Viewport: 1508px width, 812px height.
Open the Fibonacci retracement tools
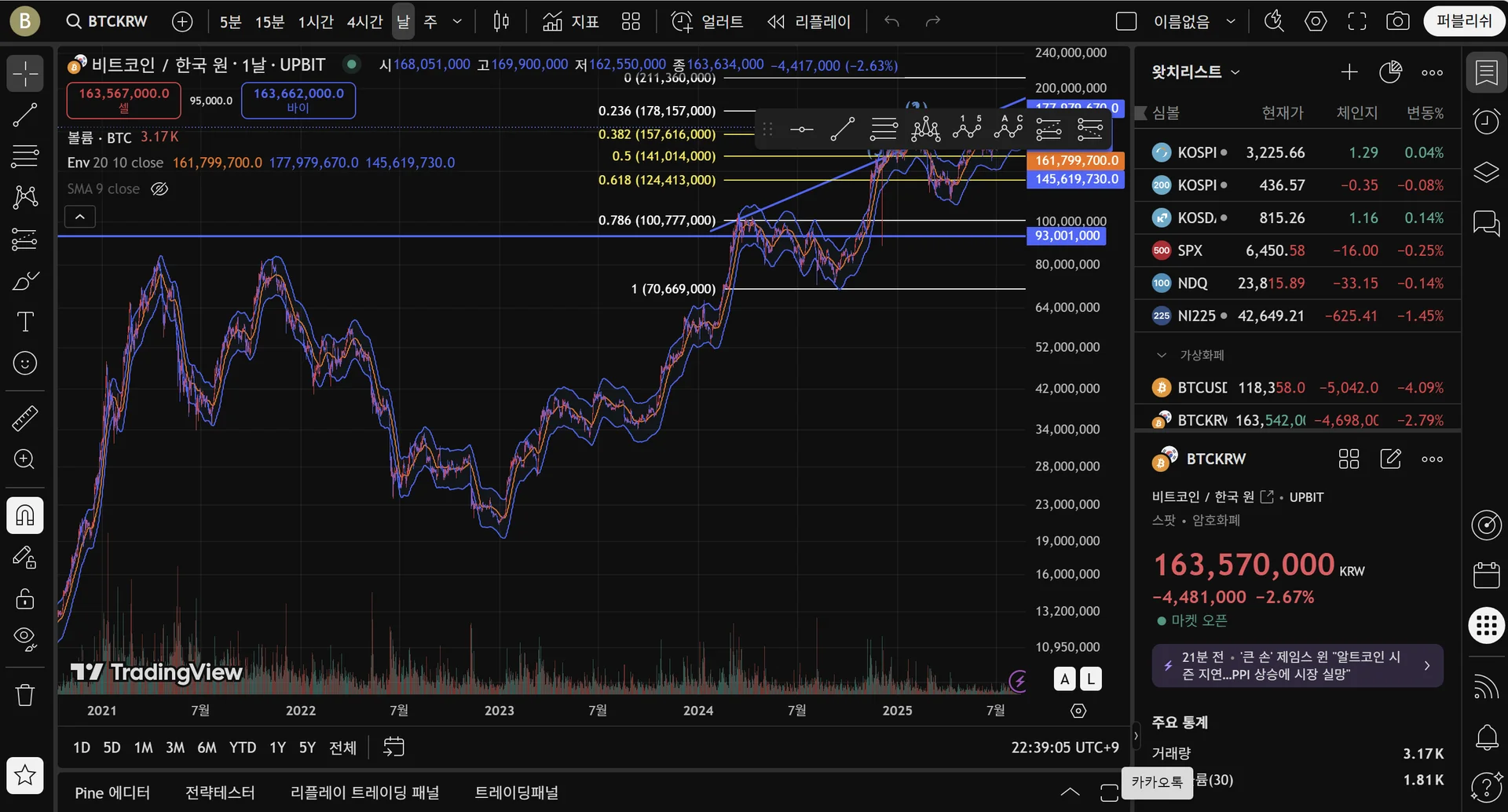point(25,155)
